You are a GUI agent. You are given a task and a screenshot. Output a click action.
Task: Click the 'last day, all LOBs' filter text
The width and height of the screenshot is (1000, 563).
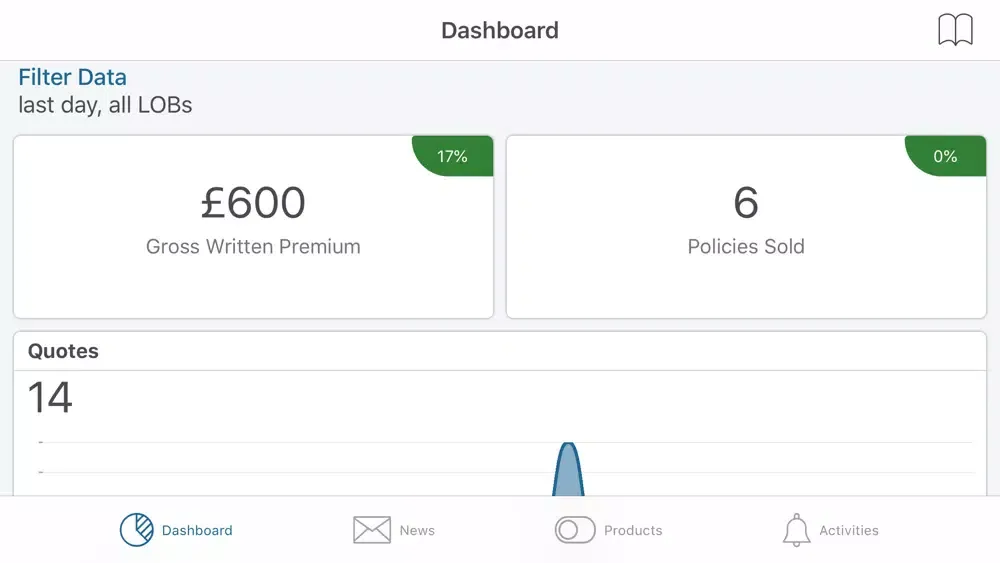coord(105,105)
